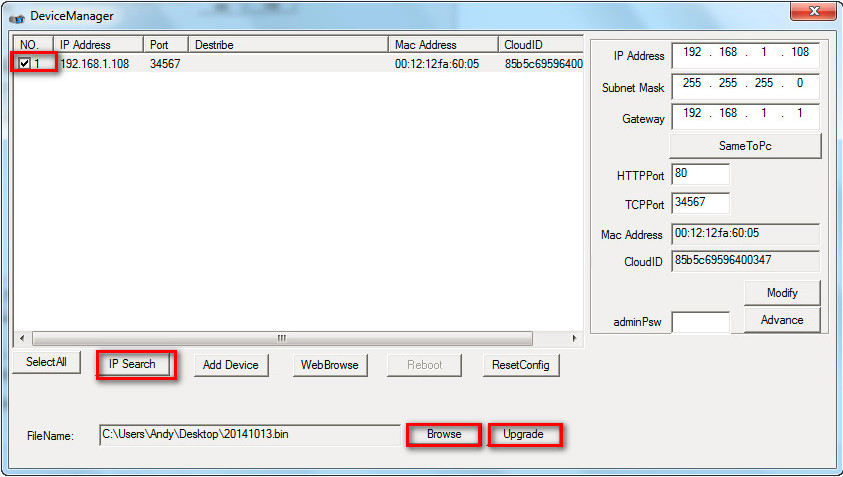Toggle checkbox for device number 1
843x477 pixels.
pos(25,64)
